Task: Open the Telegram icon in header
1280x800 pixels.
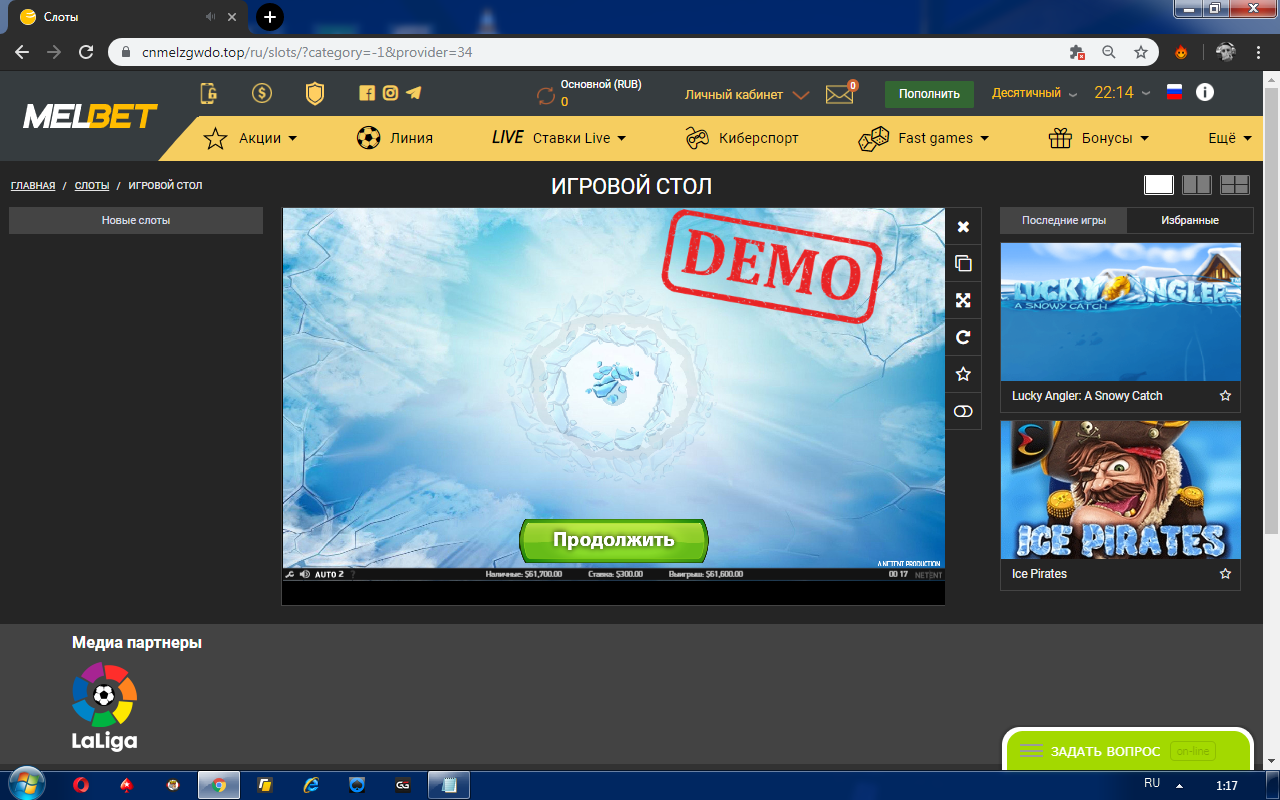Action: [x=413, y=93]
